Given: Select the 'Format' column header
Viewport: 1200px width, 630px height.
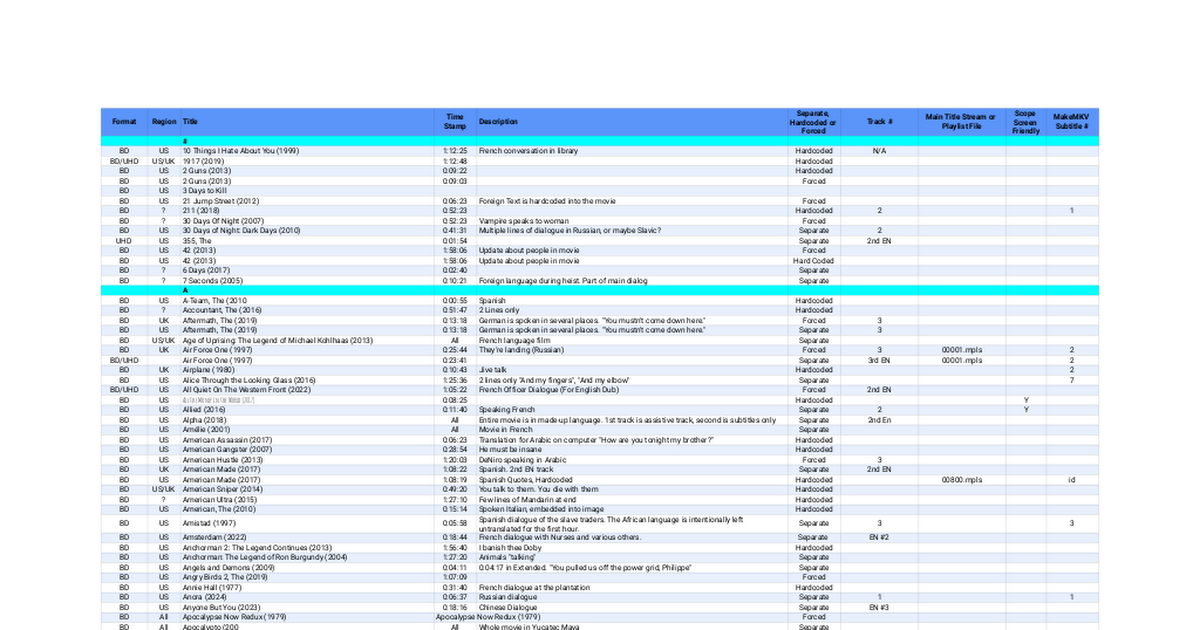Looking at the screenshot, I should 124,122.
